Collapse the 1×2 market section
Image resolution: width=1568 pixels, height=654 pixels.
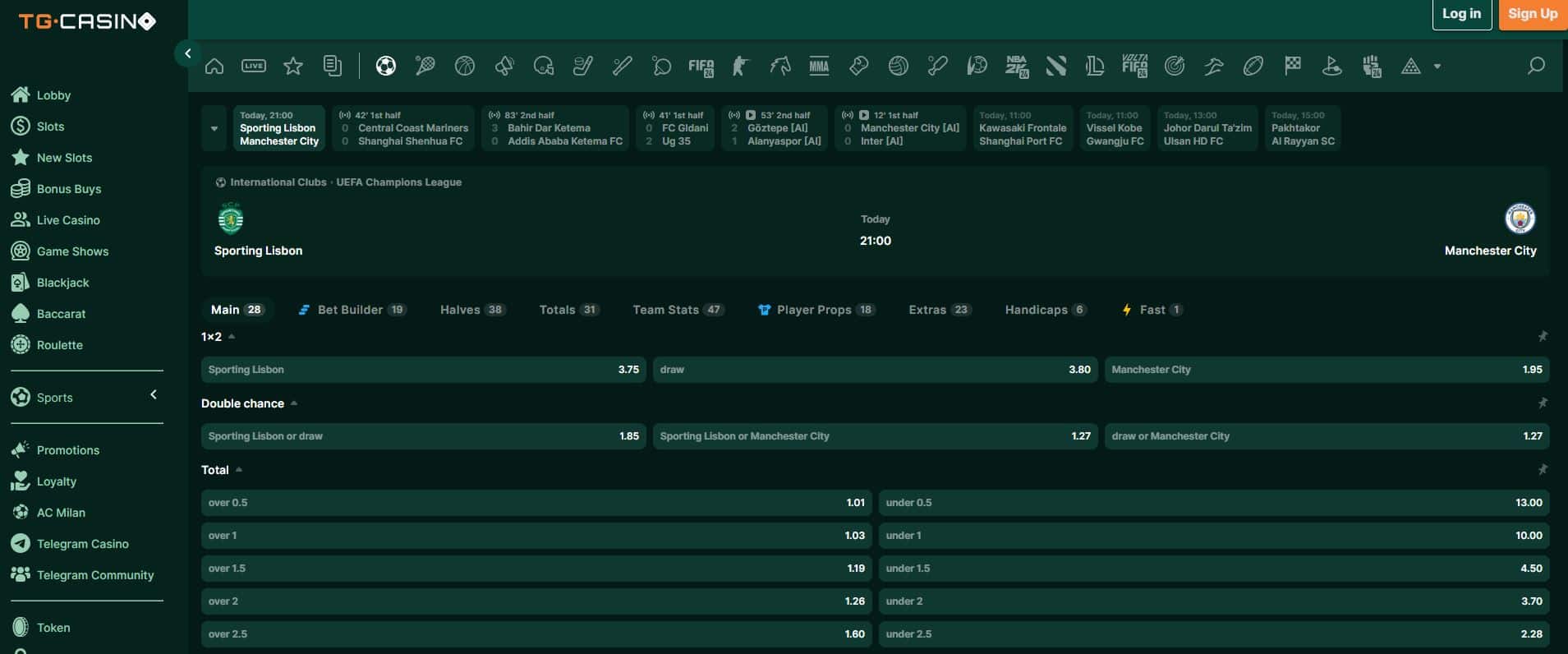pos(232,337)
